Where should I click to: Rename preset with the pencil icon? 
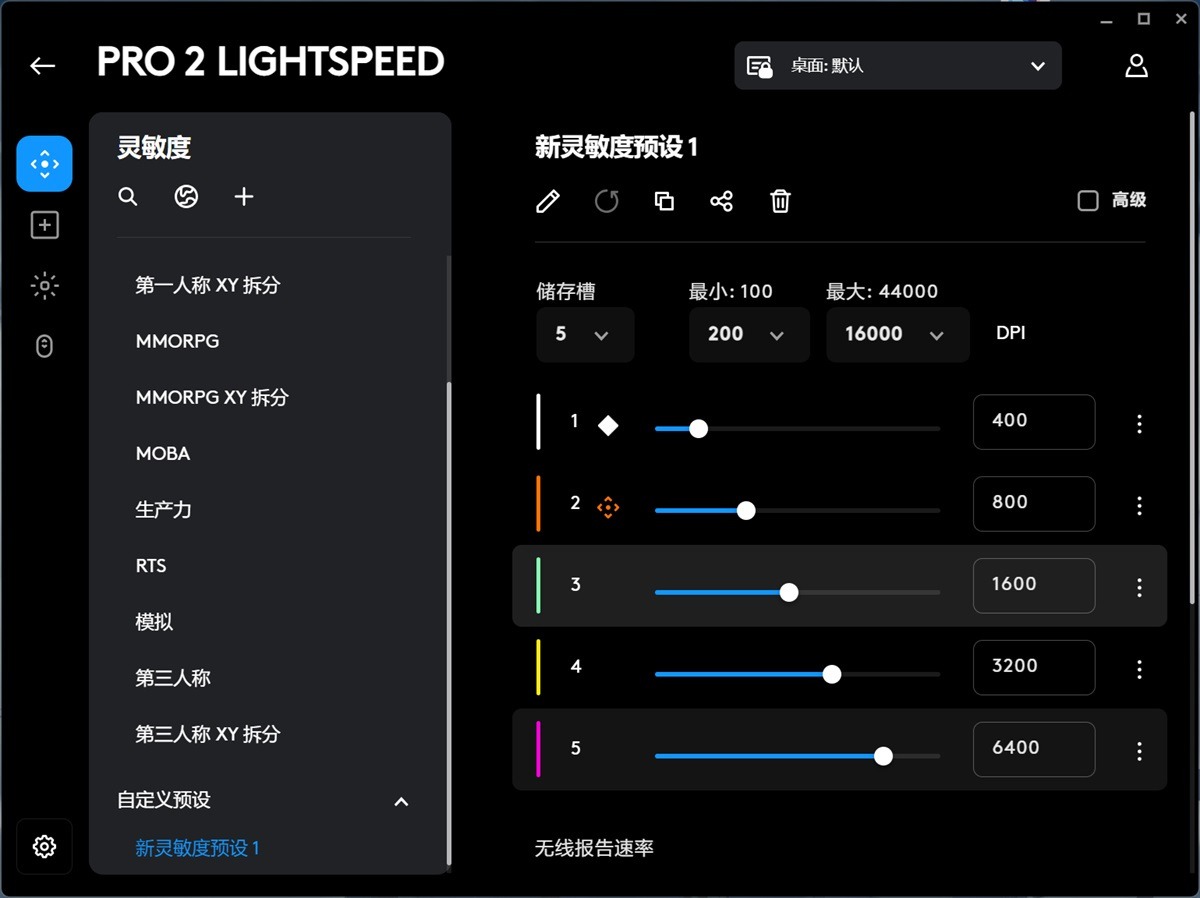[548, 202]
